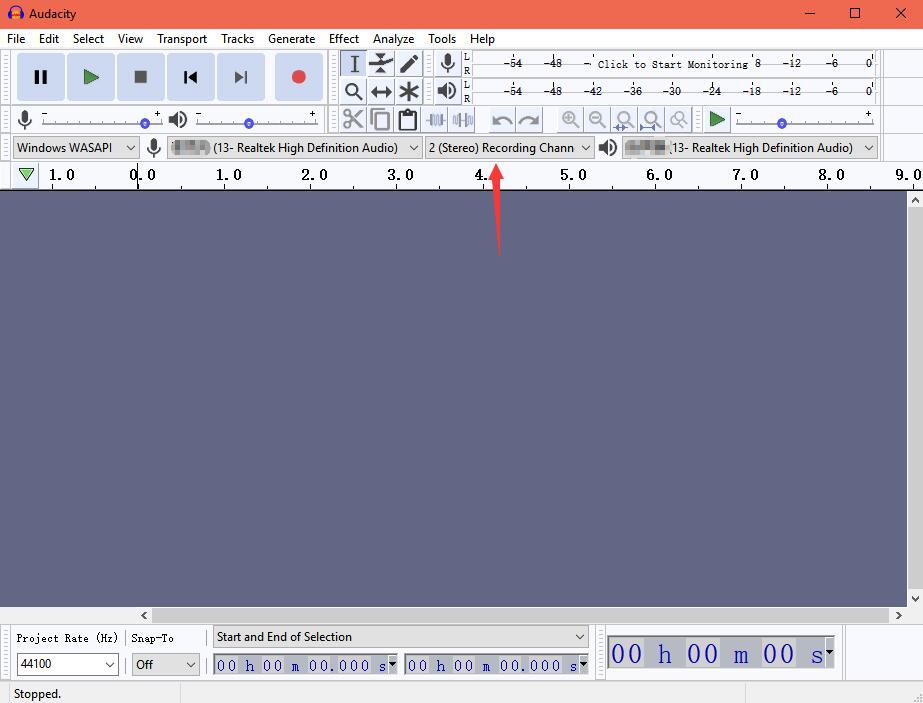Screen dimensions: 923x703
Task: Select the Zoom (magnifier) tool
Action: coord(354,91)
